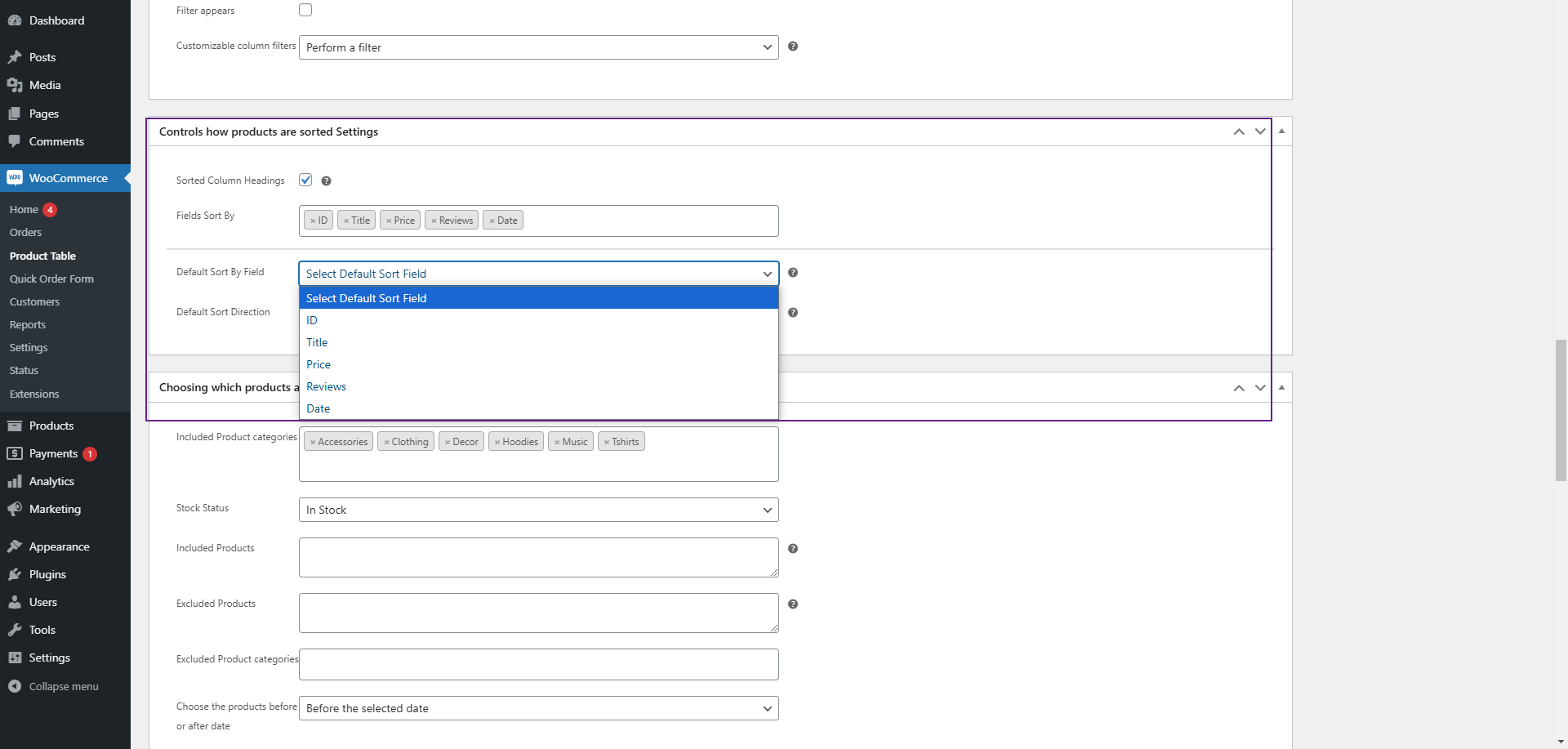Collapse the sort settings panel toggle

[1281, 132]
